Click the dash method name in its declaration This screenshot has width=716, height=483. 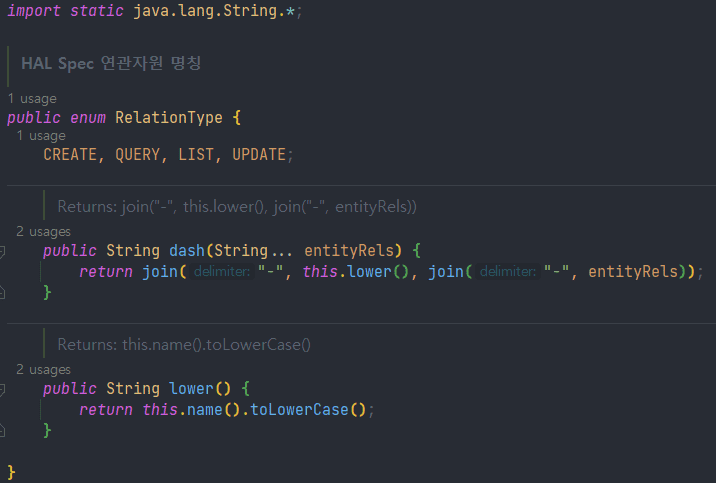[x=187, y=251]
